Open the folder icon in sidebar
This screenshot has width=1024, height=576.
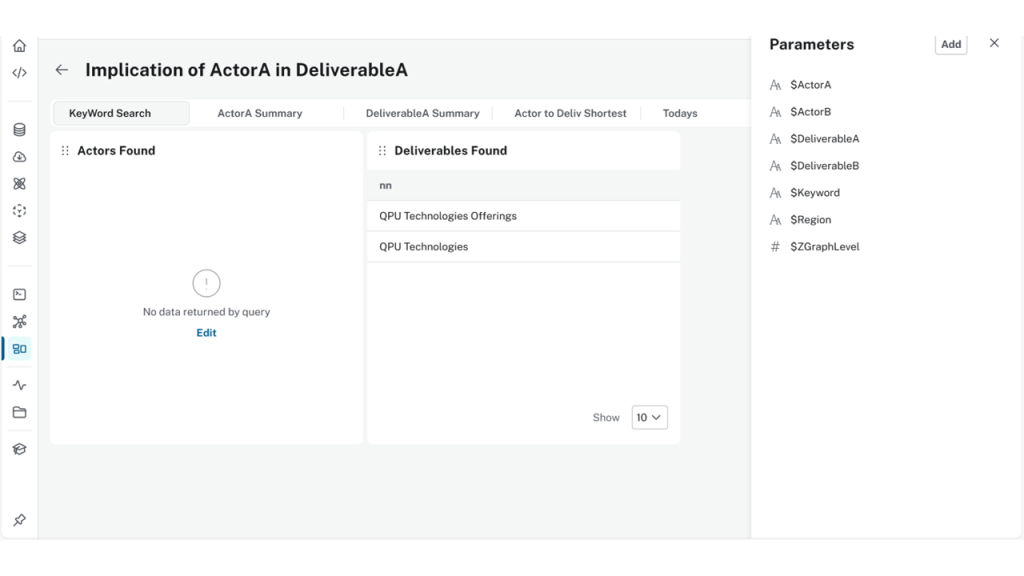[x=19, y=412]
